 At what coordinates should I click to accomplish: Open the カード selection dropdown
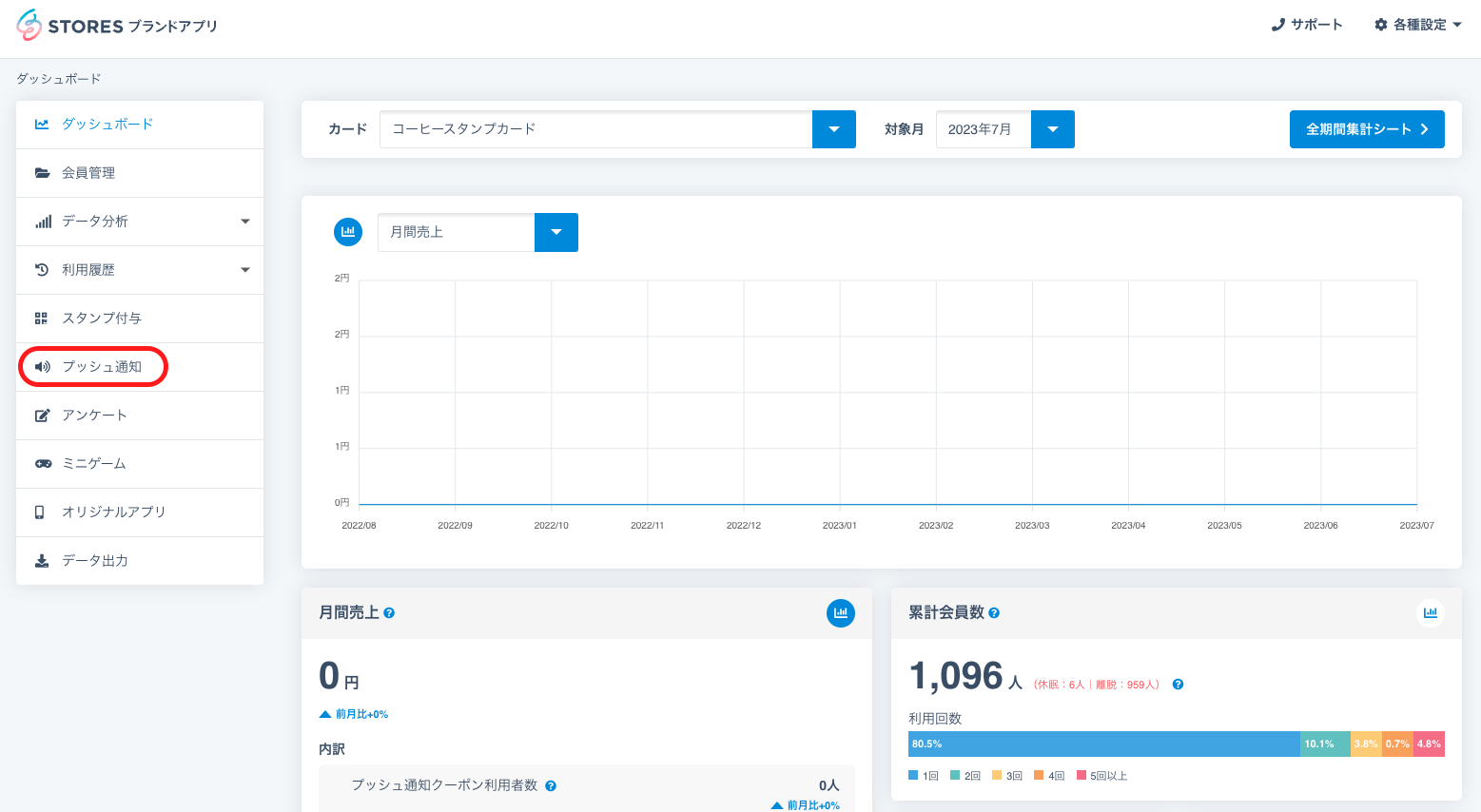[833, 129]
